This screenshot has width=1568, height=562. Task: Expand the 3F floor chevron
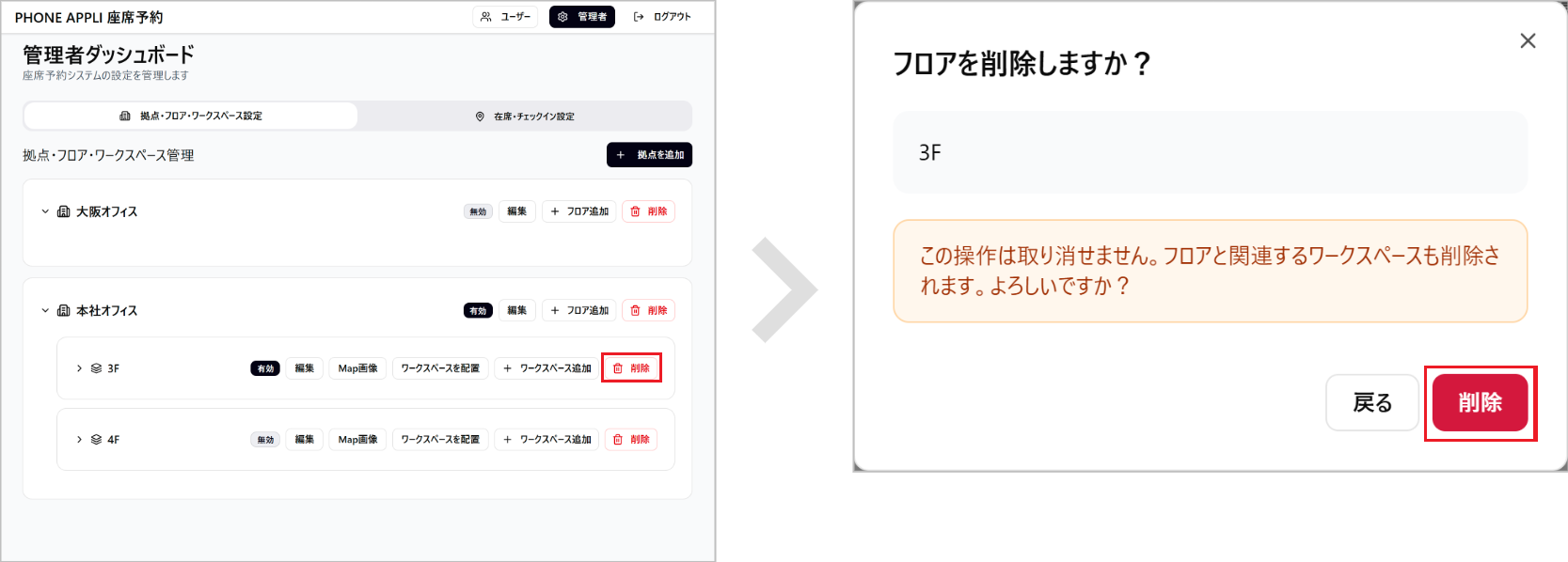coord(79,368)
